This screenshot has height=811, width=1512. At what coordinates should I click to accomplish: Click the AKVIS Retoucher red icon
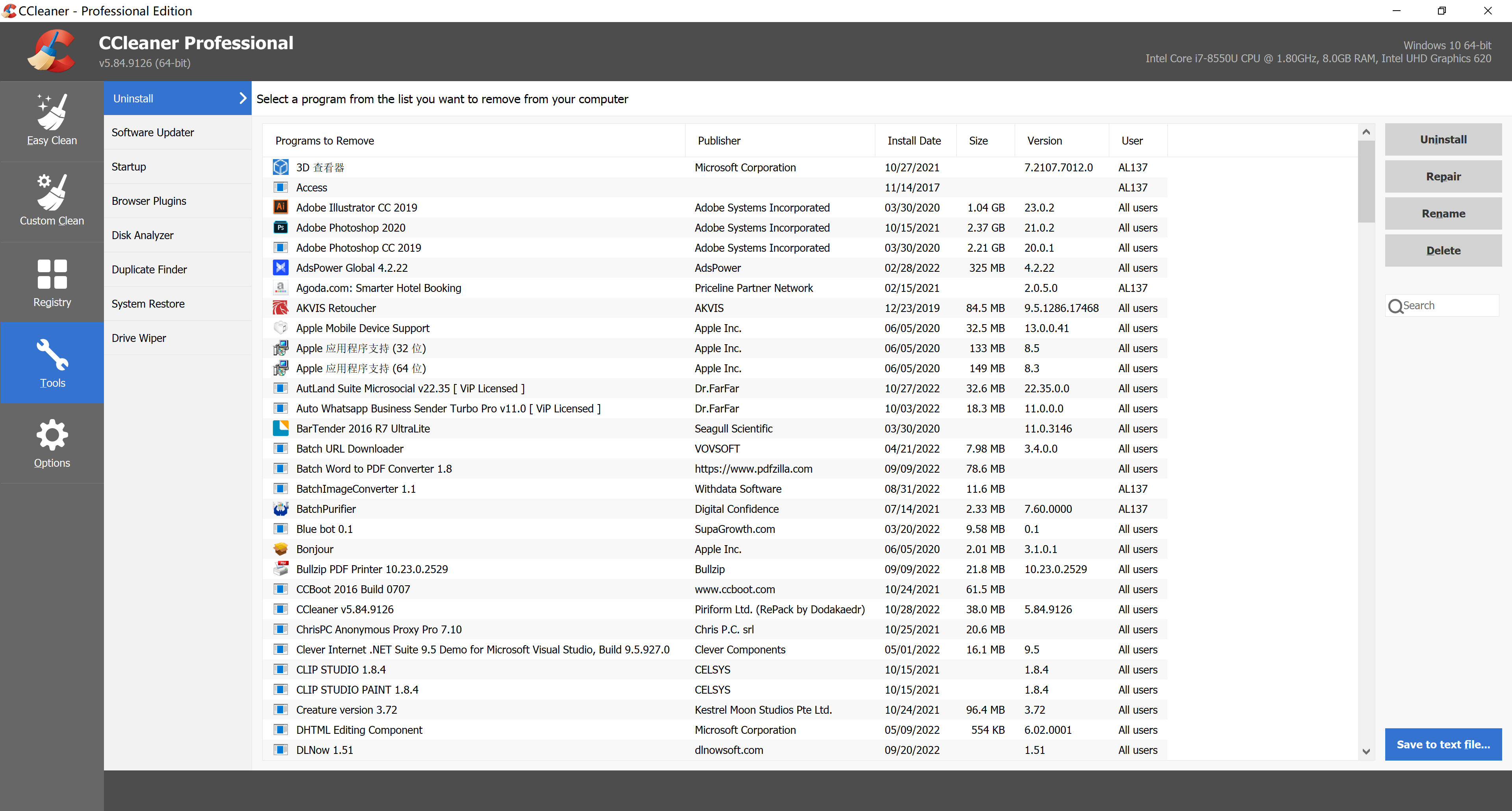tap(281, 308)
